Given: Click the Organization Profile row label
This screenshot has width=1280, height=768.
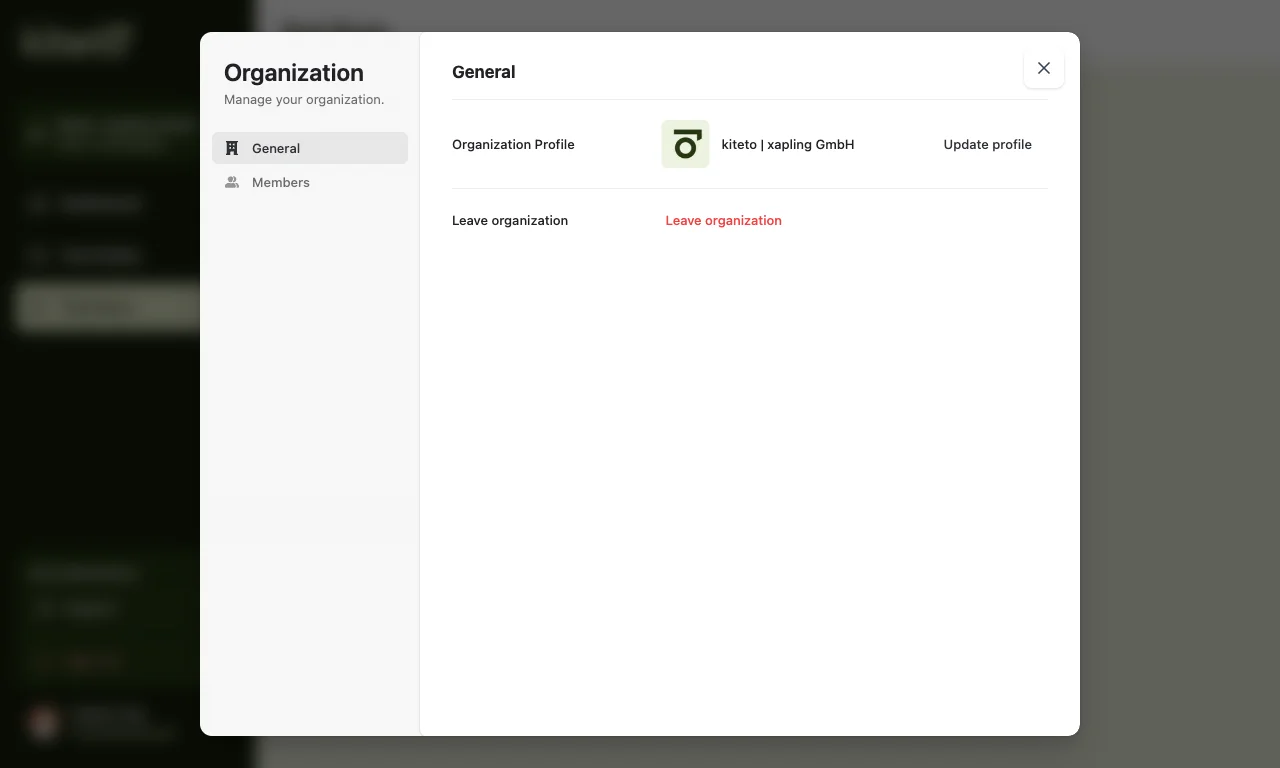Looking at the screenshot, I should coord(513,144).
